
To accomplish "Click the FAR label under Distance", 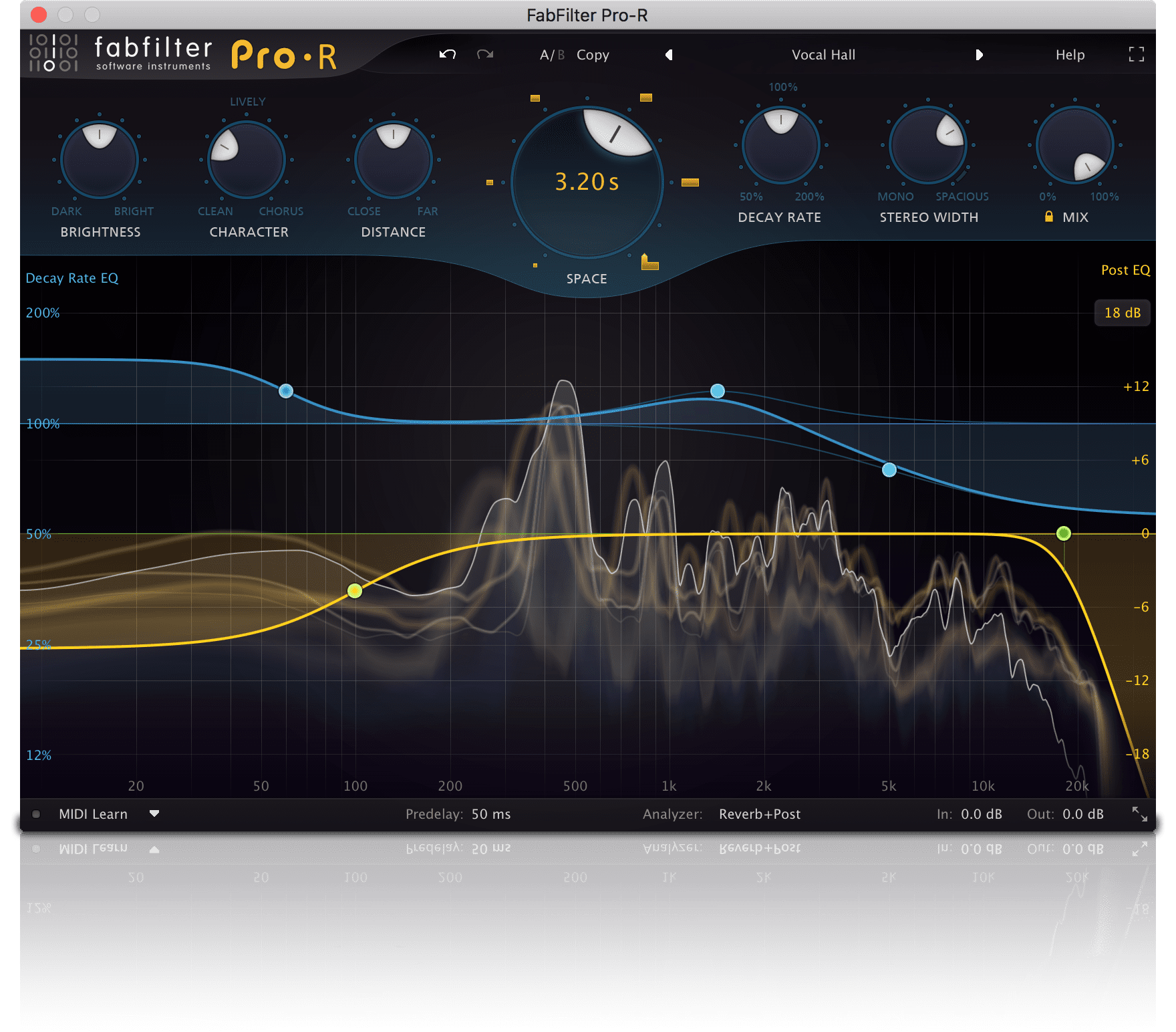I will click(428, 211).
